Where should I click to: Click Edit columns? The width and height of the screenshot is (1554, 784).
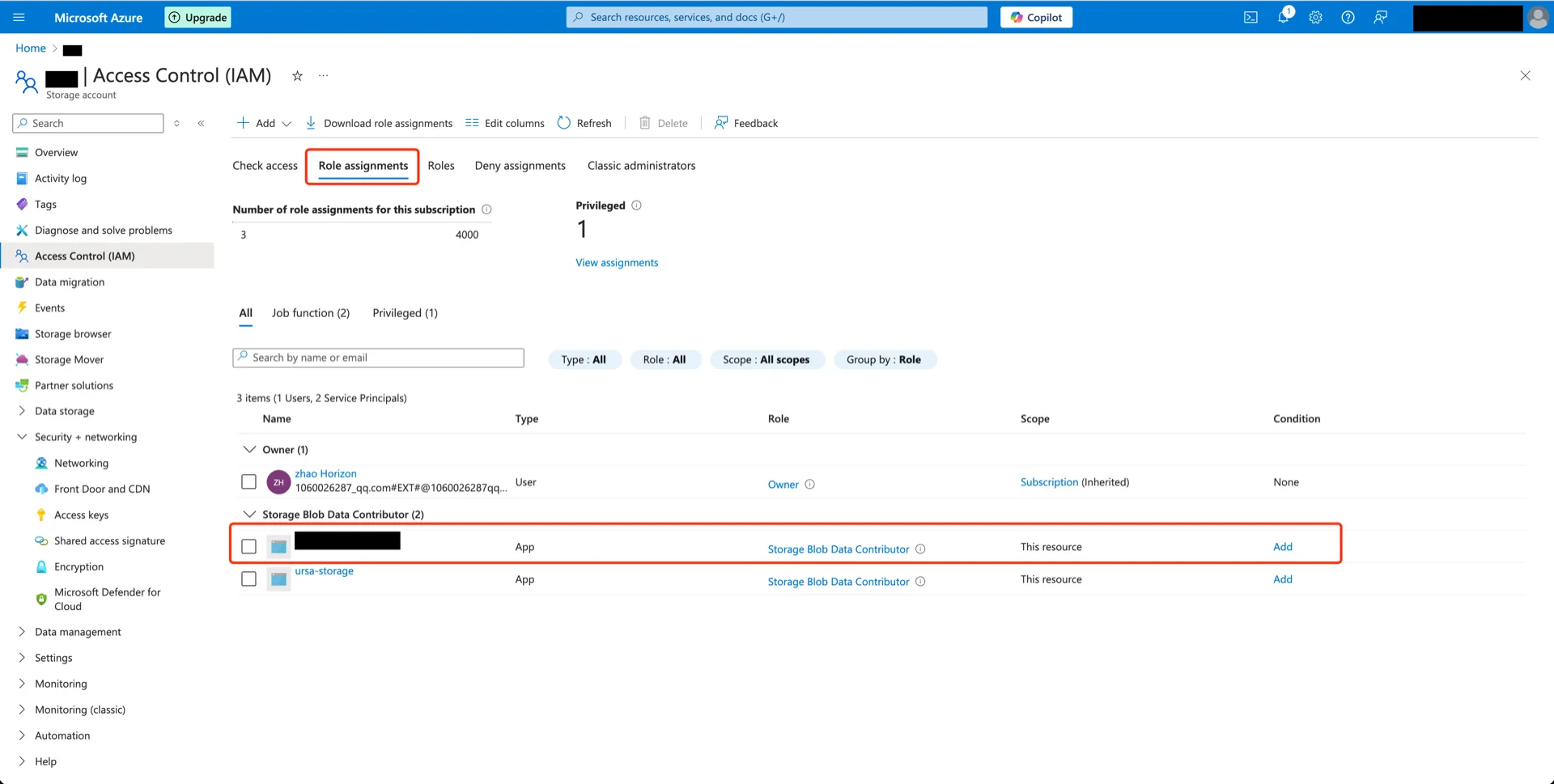505,123
